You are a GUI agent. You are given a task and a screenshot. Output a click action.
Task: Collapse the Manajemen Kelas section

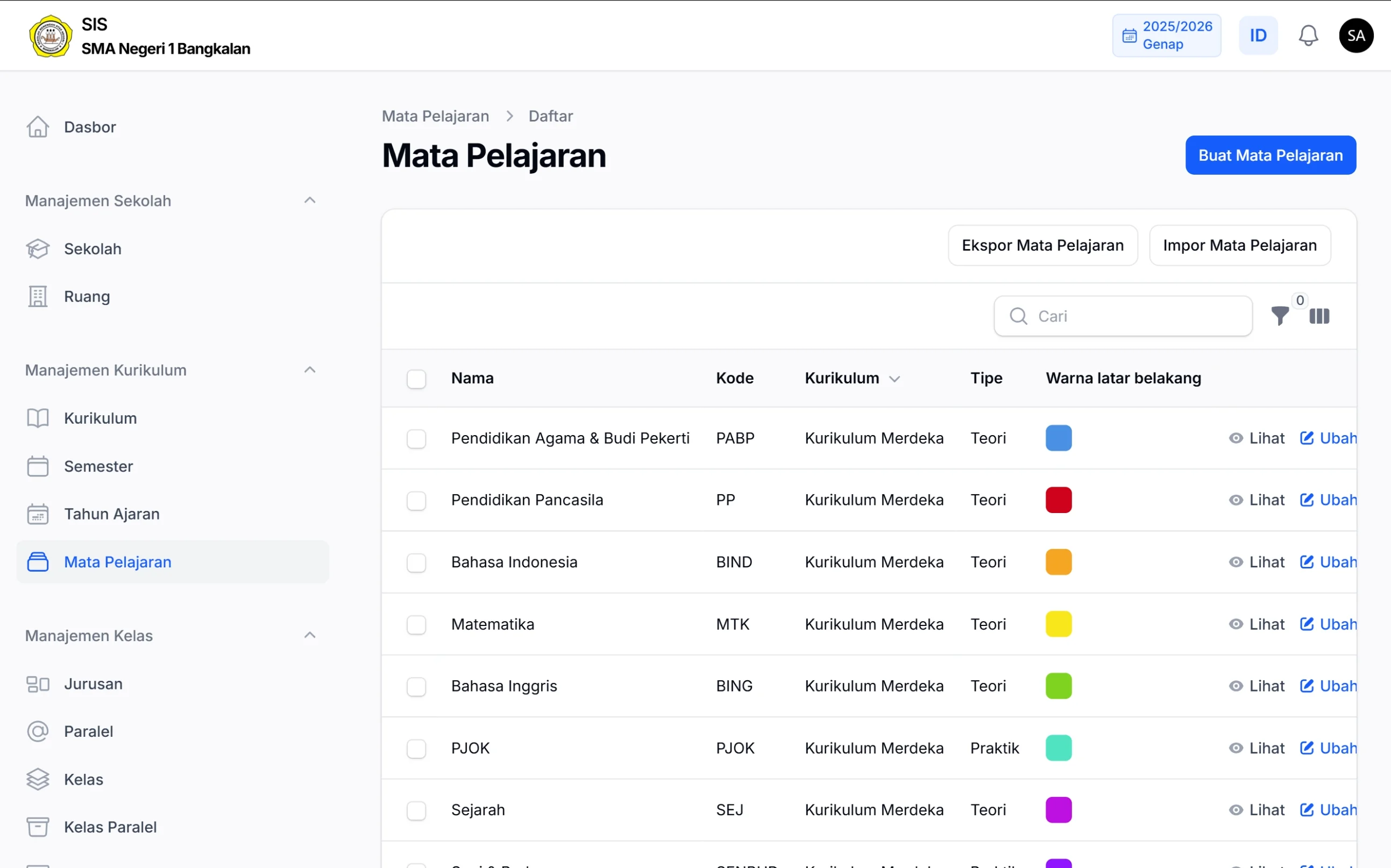coord(310,635)
